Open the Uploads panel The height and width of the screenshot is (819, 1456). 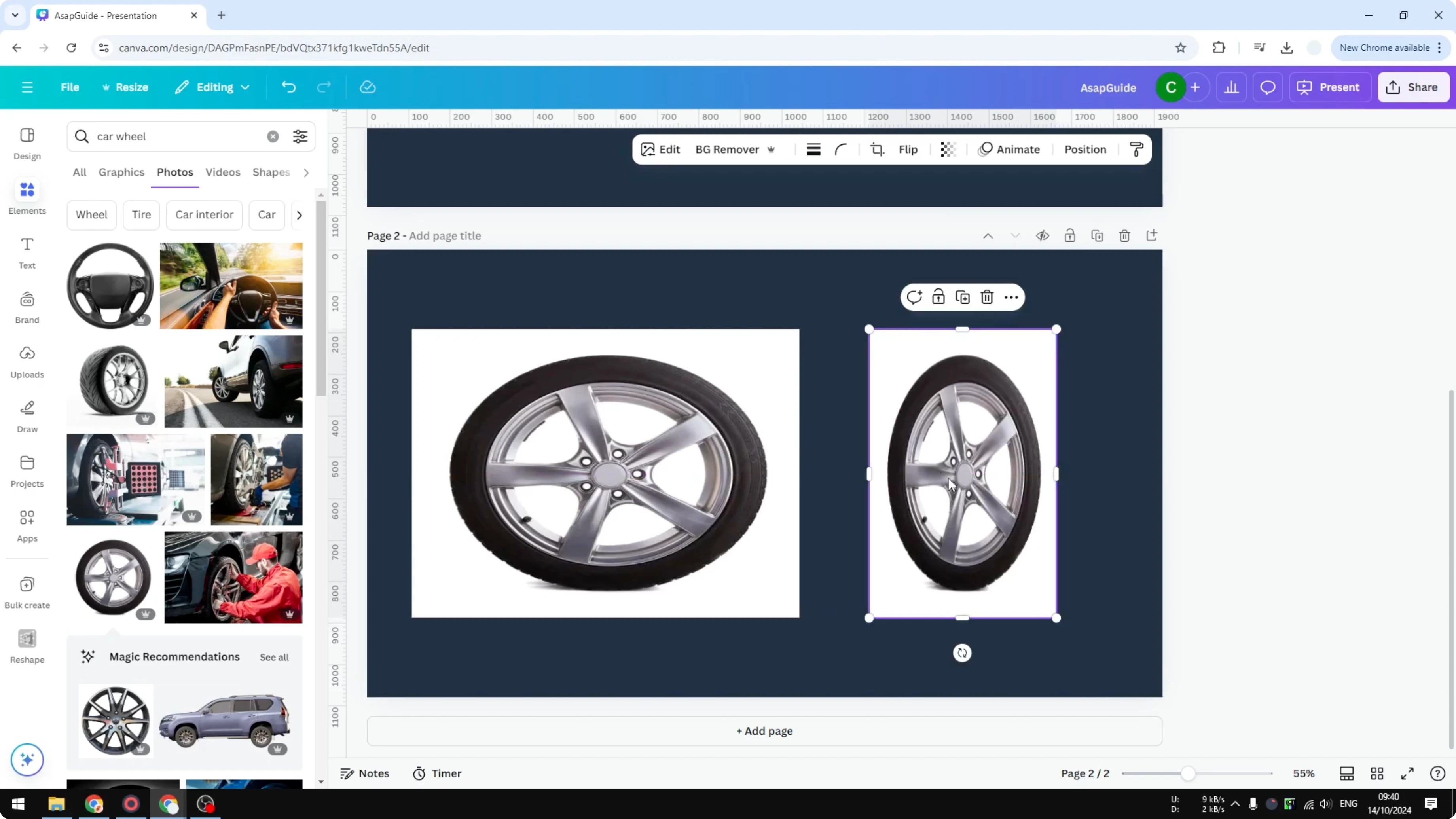tap(27, 362)
